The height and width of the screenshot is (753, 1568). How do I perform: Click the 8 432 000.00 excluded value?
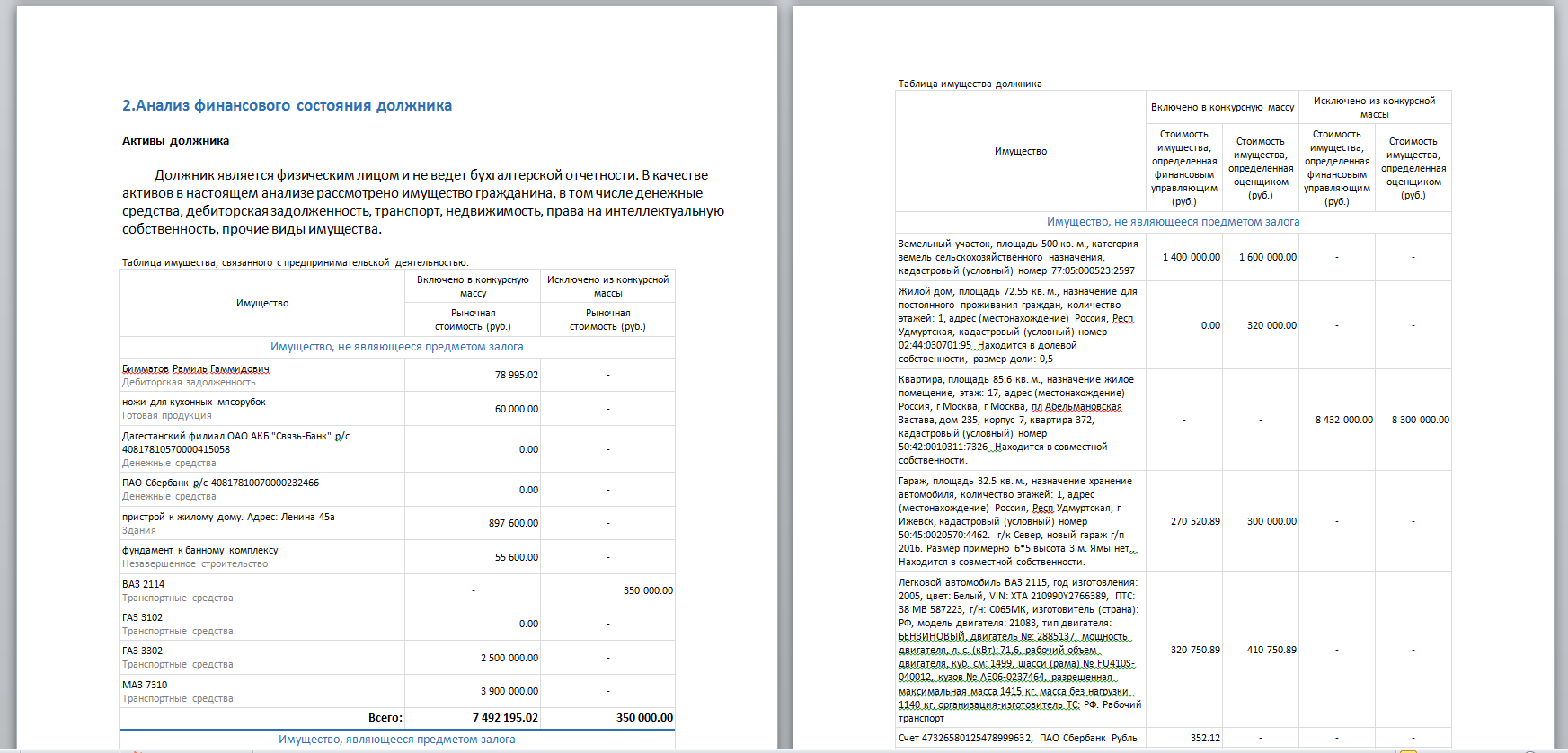pos(1343,420)
